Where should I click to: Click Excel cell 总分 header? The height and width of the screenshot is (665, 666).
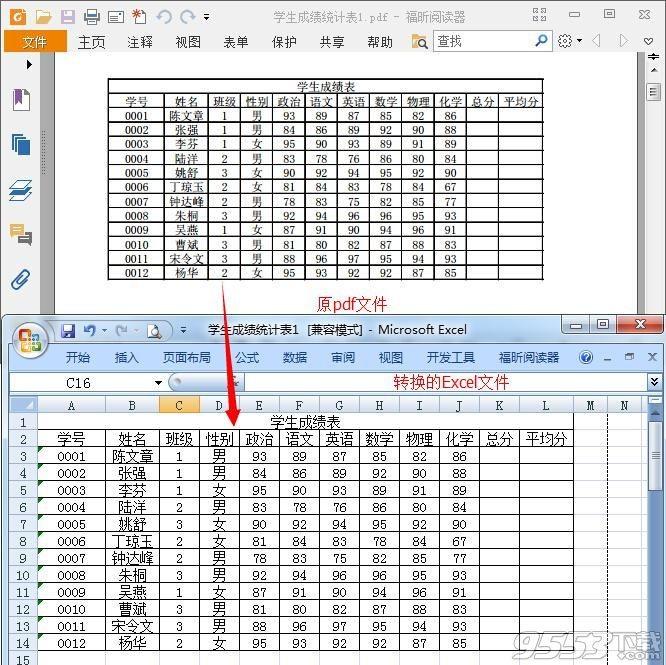[500, 439]
